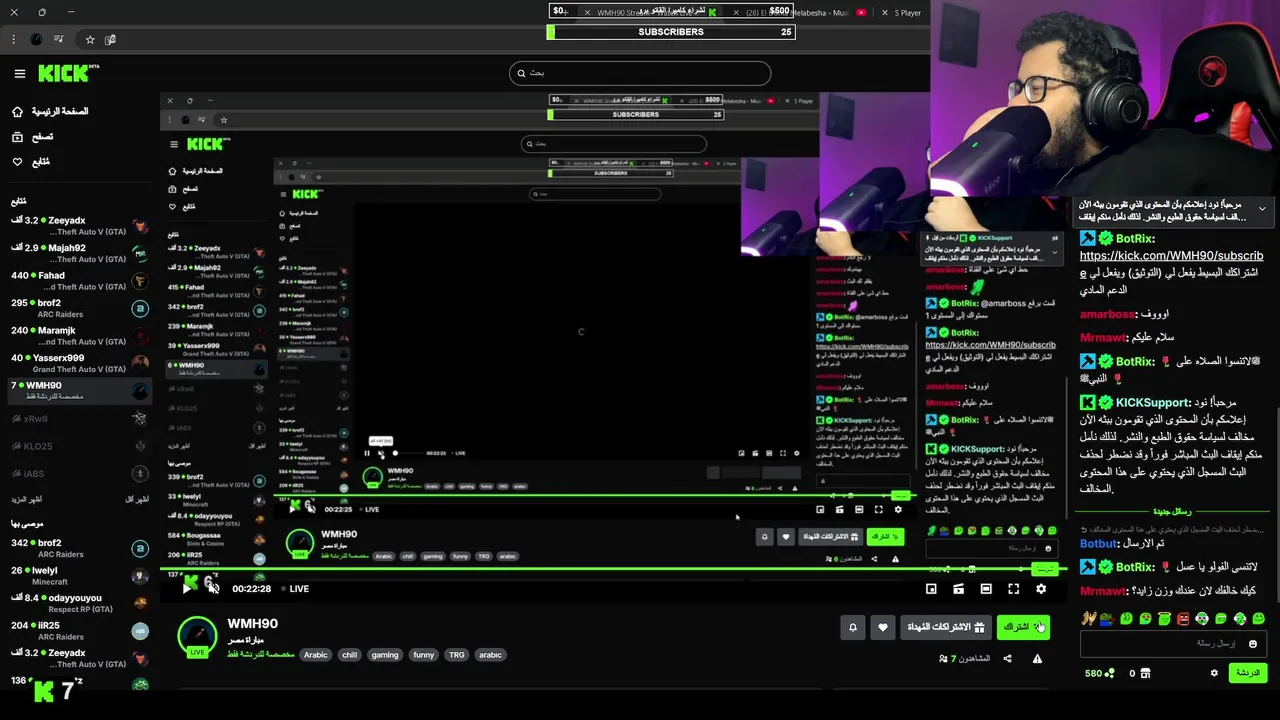
Task: Enter fullscreen in the player
Action: [x=1013, y=589]
